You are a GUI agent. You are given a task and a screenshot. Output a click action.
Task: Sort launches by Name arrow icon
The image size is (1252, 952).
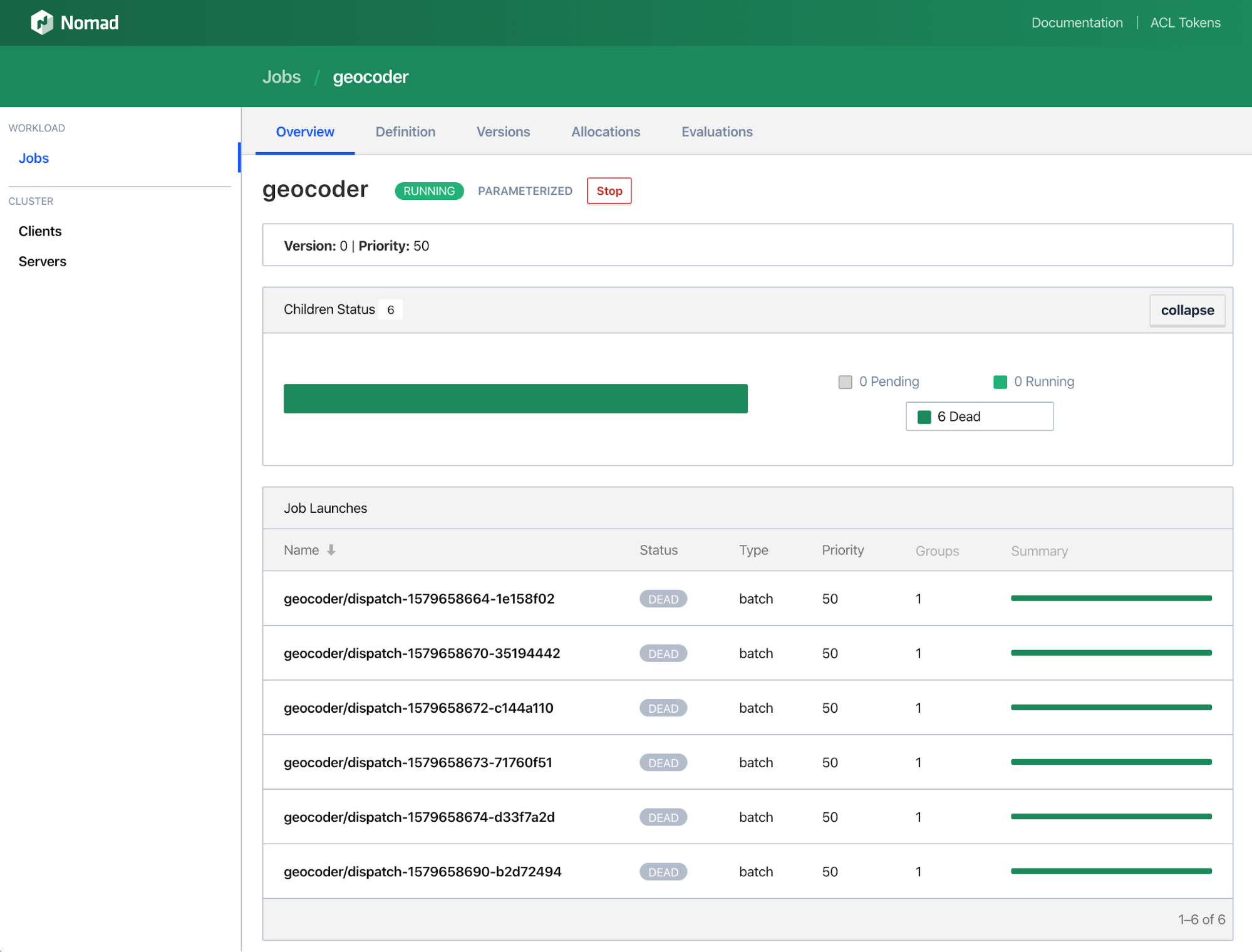[331, 550]
